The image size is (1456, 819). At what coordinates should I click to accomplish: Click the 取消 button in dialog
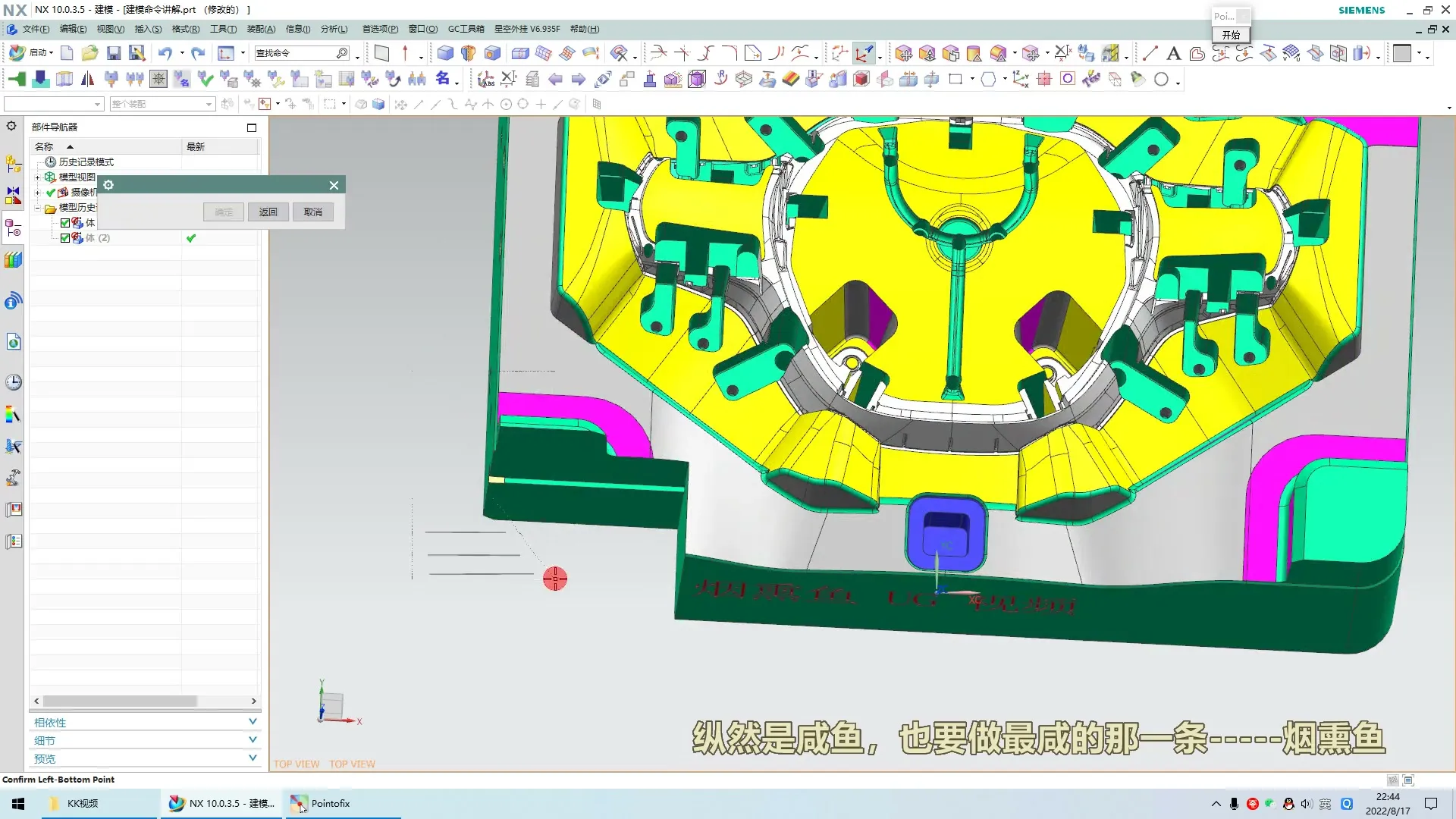[312, 212]
